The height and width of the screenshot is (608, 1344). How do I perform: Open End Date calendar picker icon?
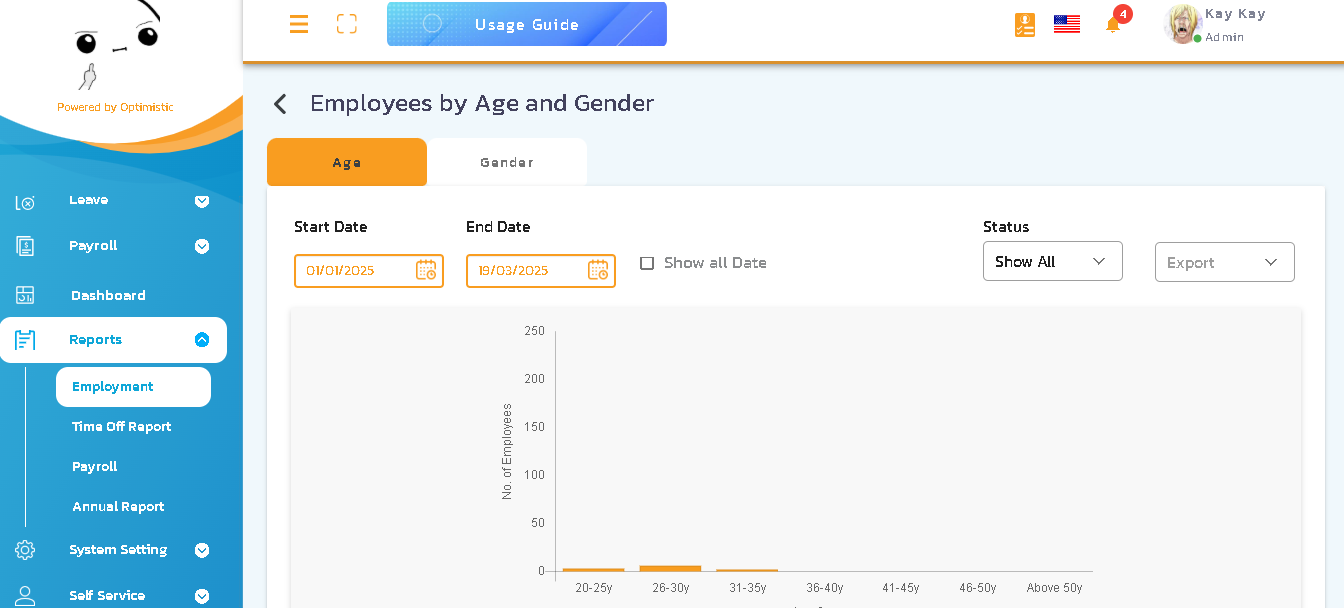point(598,270)
